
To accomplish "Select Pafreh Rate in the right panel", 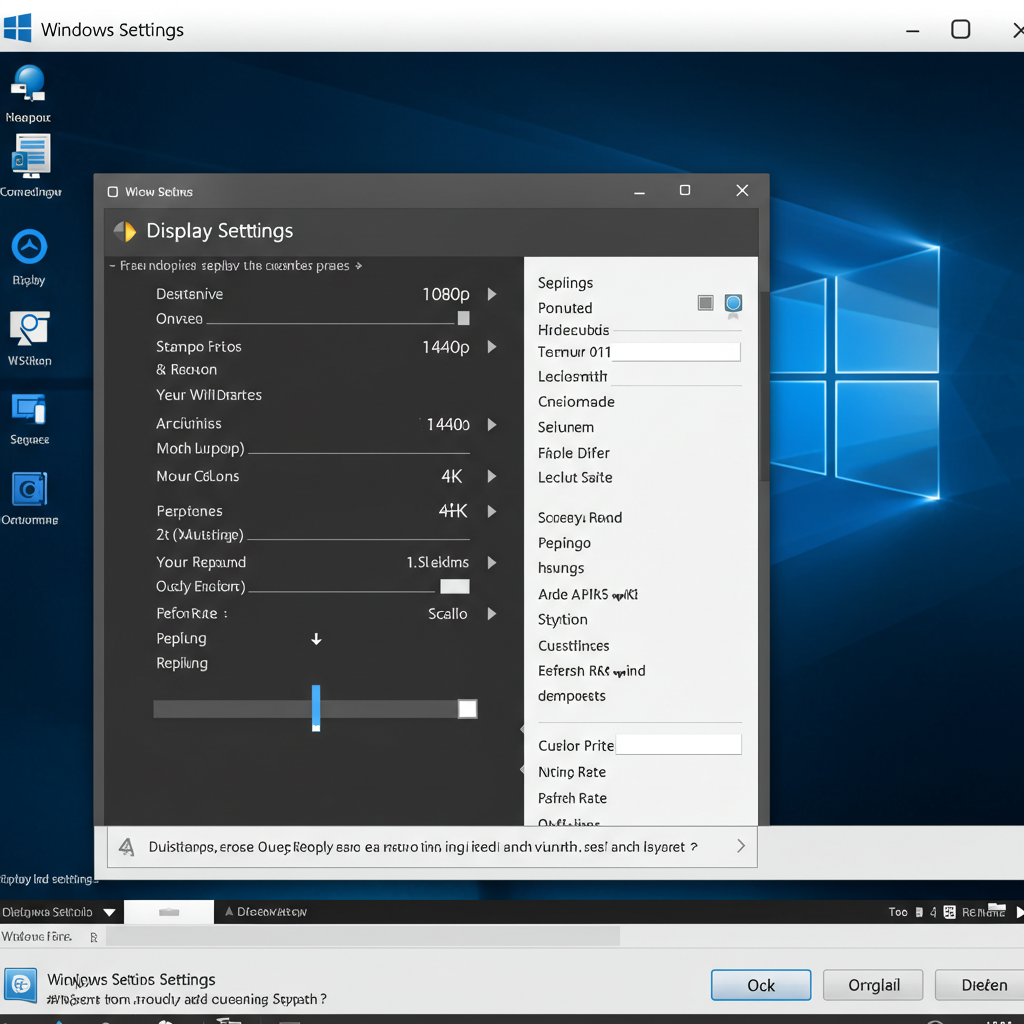I will tap(572, 798).
